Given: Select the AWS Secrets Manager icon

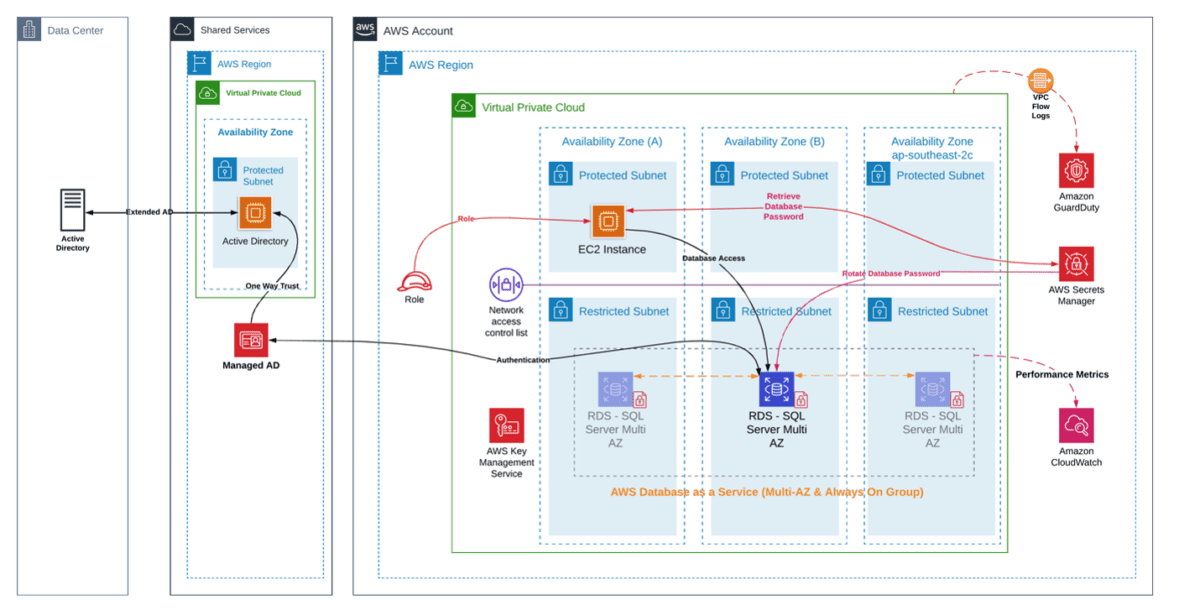Looking at the screenshot, I should [1076, 264].
